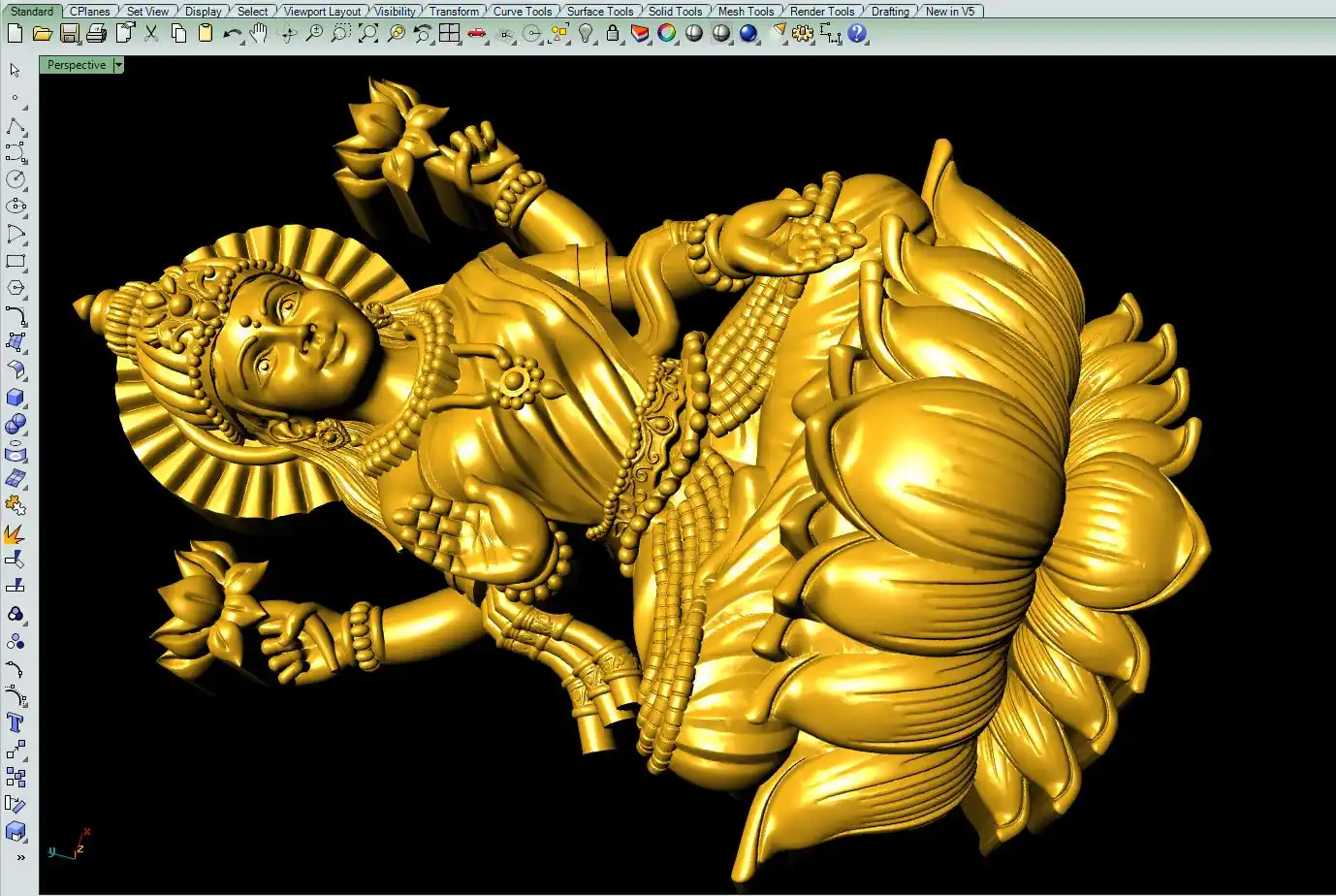Screen dimensions: 1336x896
Task: Expand the sidebar overflow double-chevron
Action: click(x=20, y=857)
